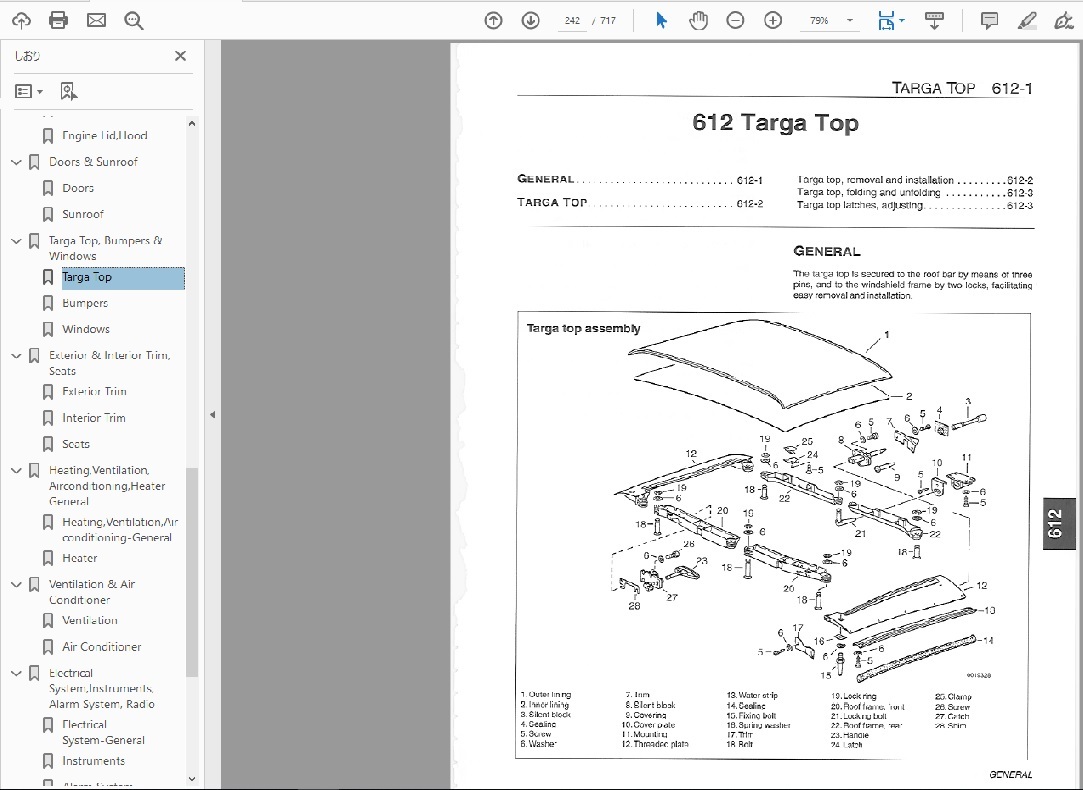Screen dimensions: 1083x790
Task: Send file by email envelope icon
Action: 96,21
